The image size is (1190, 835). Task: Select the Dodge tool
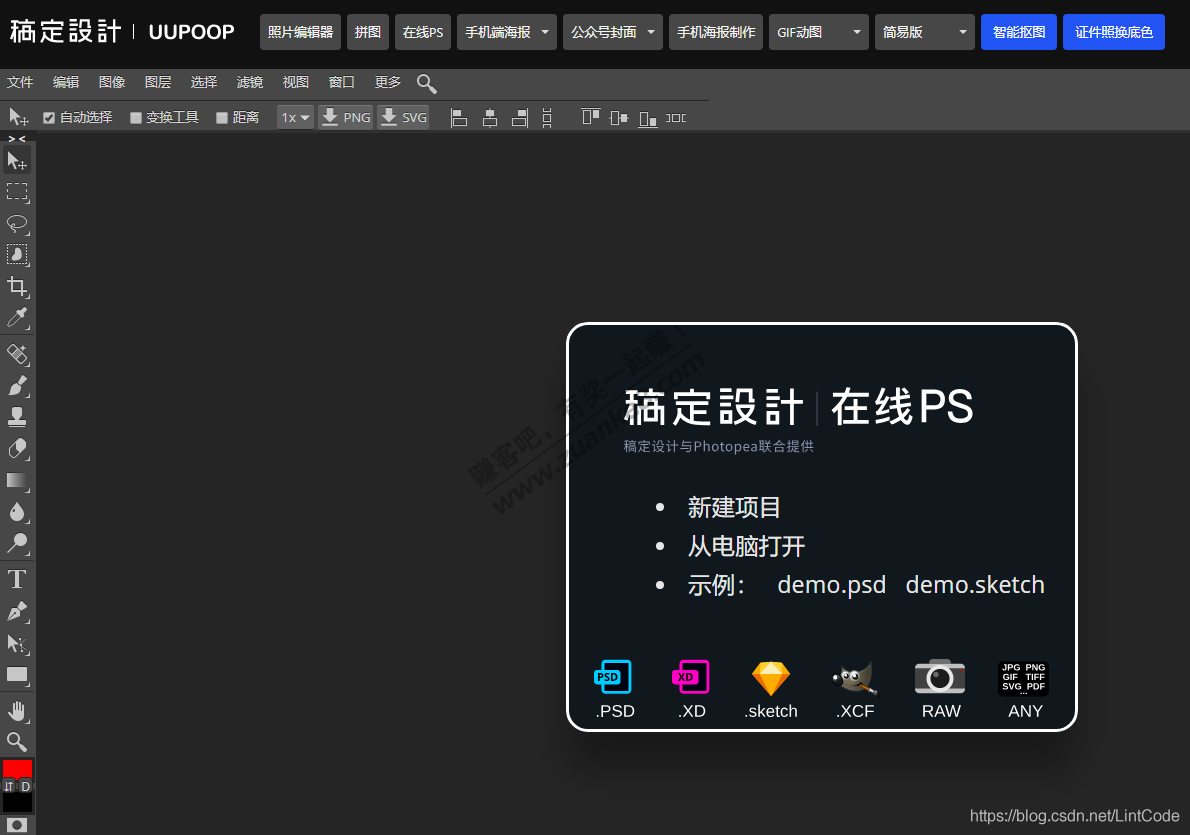click(x=17, y=543)
